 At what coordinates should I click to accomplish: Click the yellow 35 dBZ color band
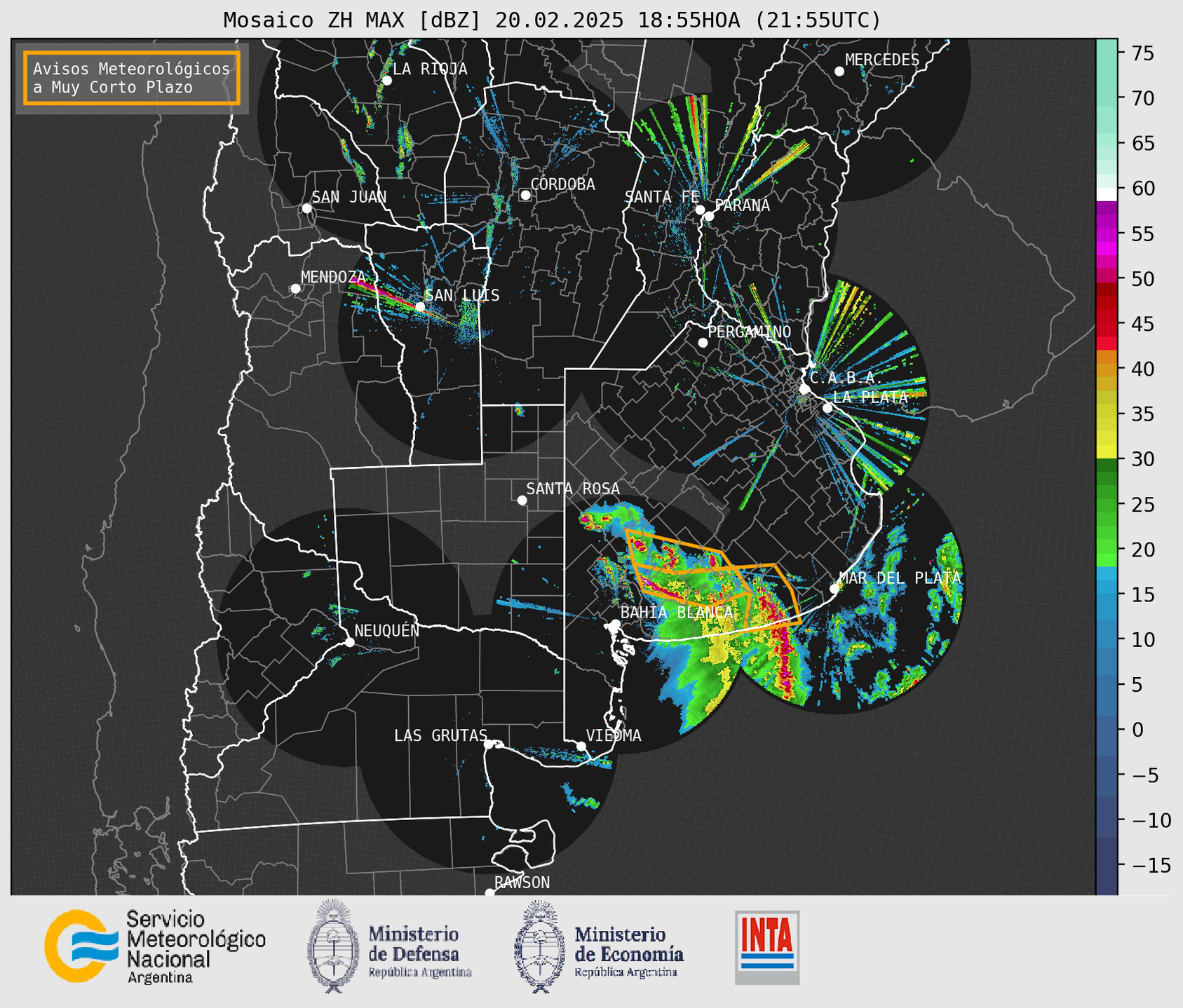(1107, 412)
